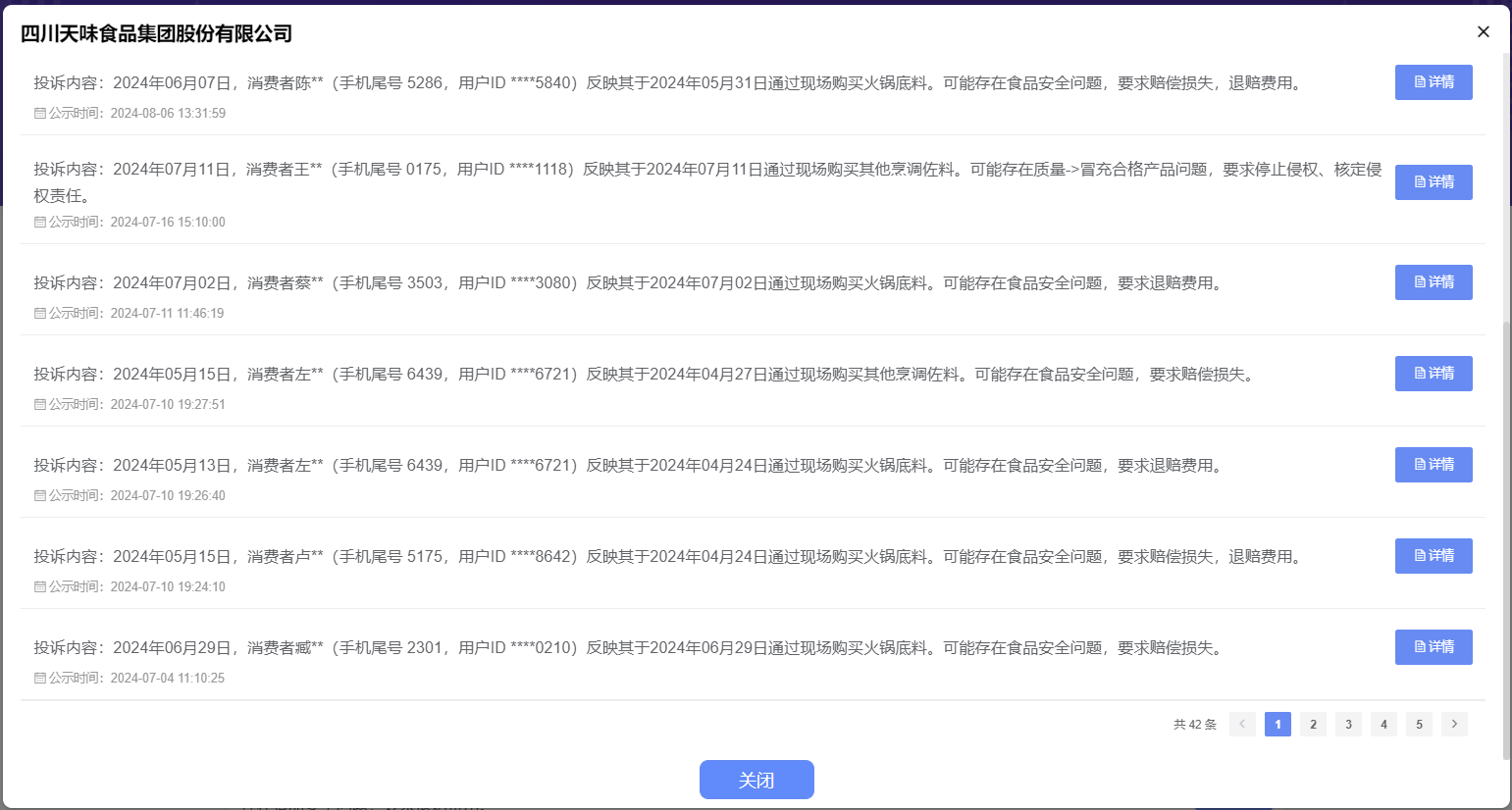Screen dimensions: 1512x810
Task: Click calendar icon beside 2024-07-04 11:10:25
Action: point(40,679)
